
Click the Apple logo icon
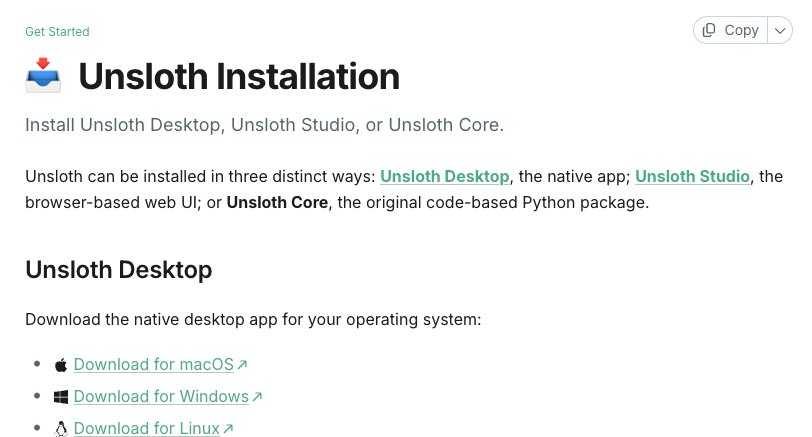(61, 365)
